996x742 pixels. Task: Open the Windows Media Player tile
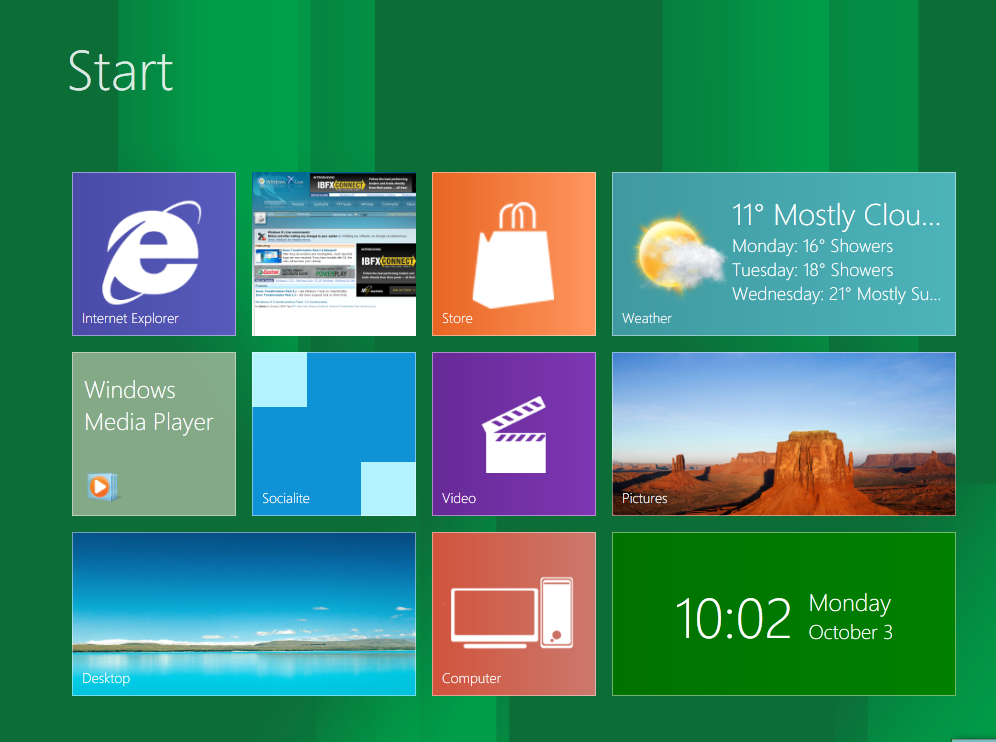154,434
